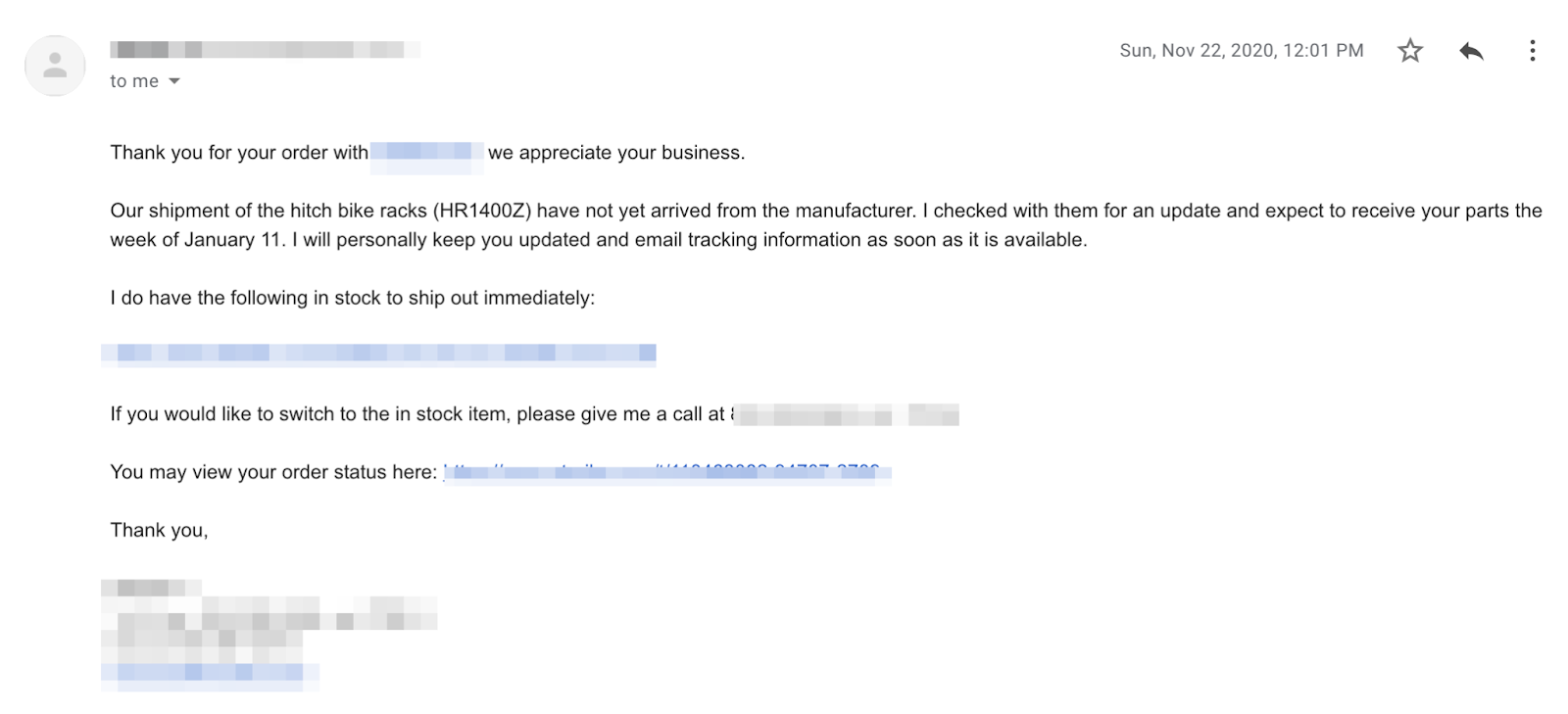Screen dimensions: 1568x714
Task: Click the reply arrow icon
Action: 1471,51
